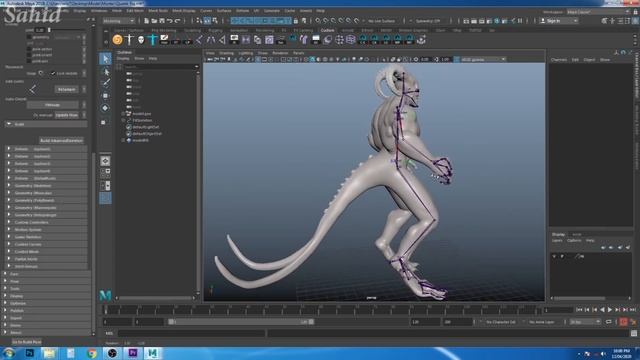Viewport: 640px width, 360px height.
Task: Expand the Face section
Action: [x=47, y=274]
